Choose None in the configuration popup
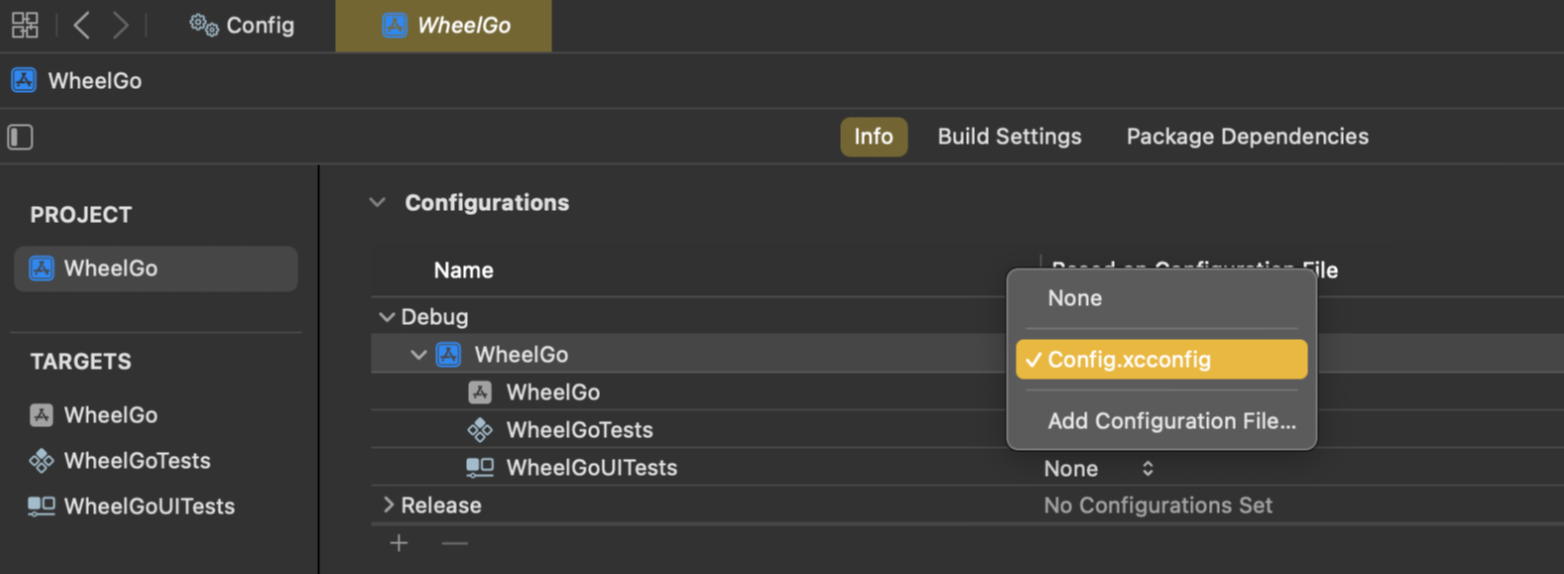 [1074, 298]
